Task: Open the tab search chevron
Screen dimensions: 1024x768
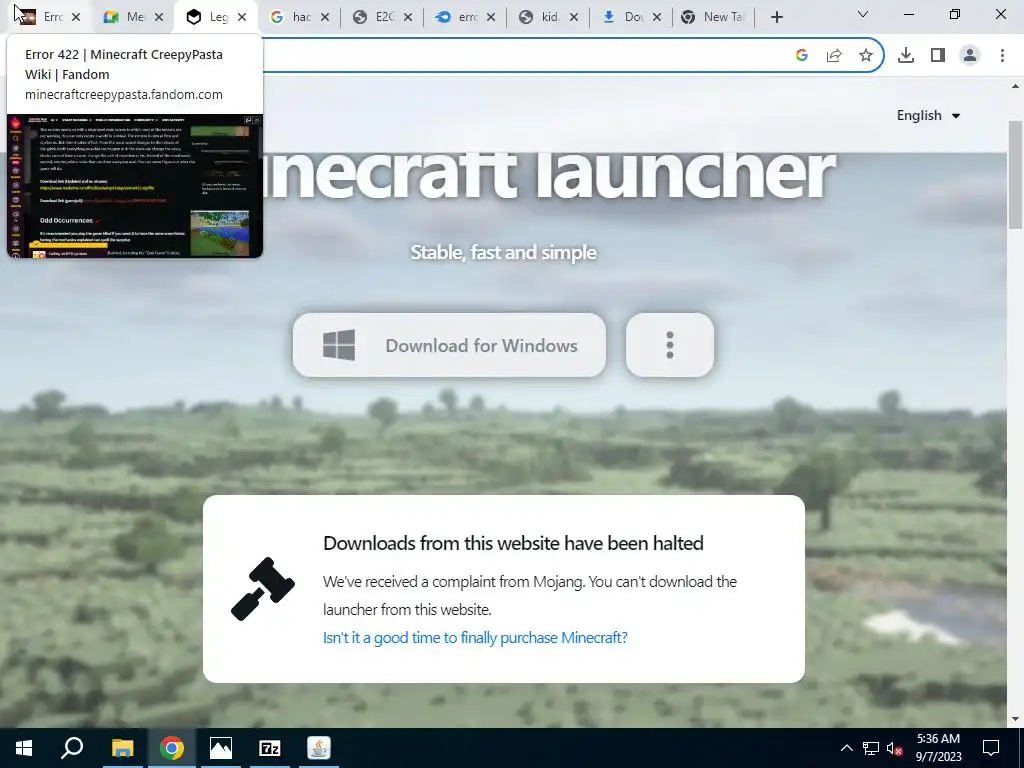Action: point(863,14)
